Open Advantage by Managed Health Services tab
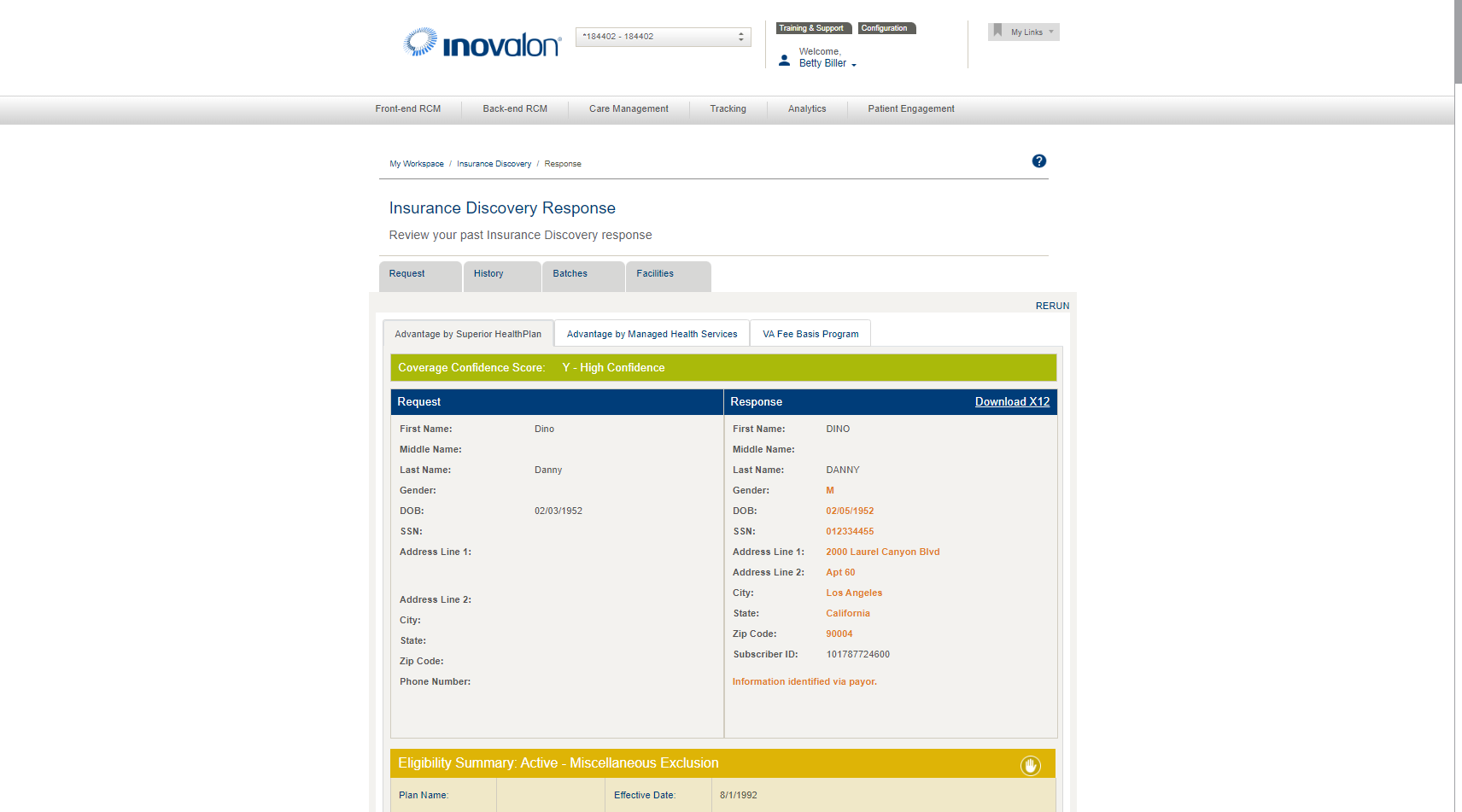 (x=651, y=333)
